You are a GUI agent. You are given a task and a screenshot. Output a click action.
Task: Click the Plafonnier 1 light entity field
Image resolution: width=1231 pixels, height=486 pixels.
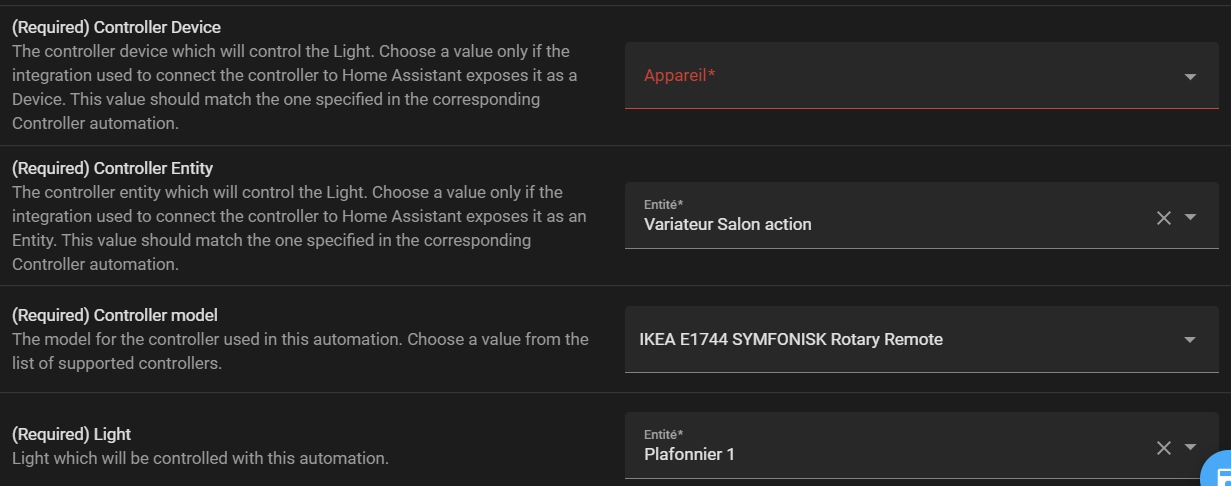coord(921,446)
